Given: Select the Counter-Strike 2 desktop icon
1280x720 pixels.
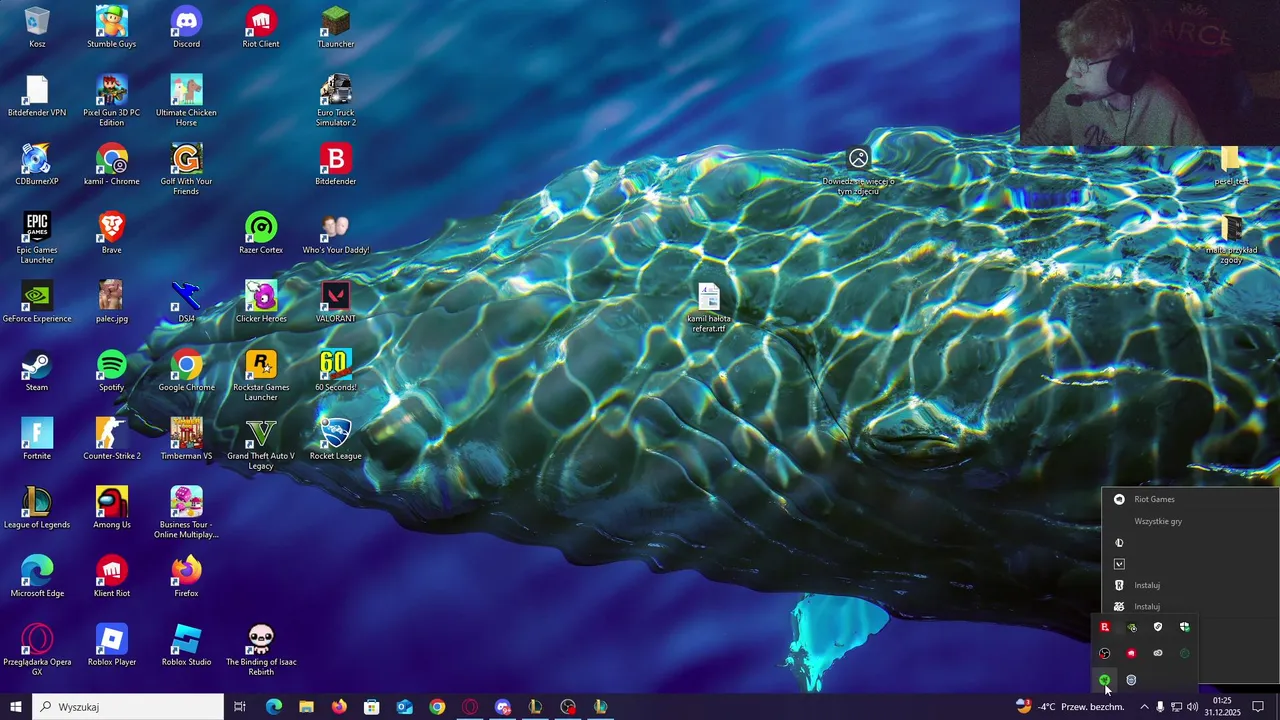Looking at the screenshot, I should click(111, 439).
